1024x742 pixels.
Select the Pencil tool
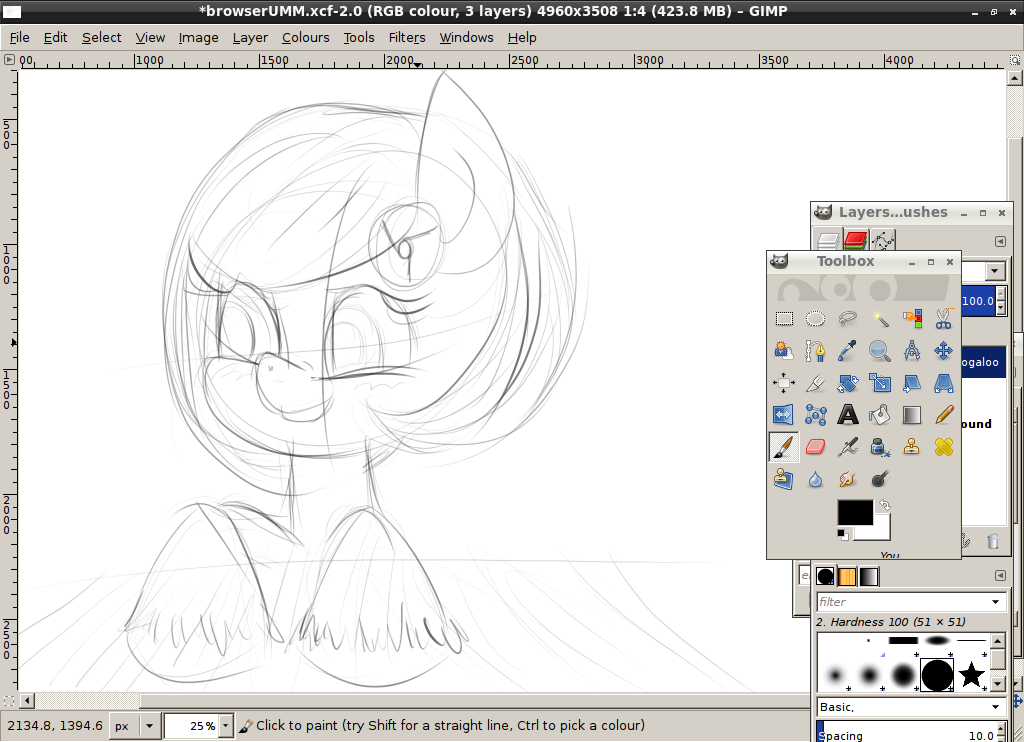click(944, 415)
